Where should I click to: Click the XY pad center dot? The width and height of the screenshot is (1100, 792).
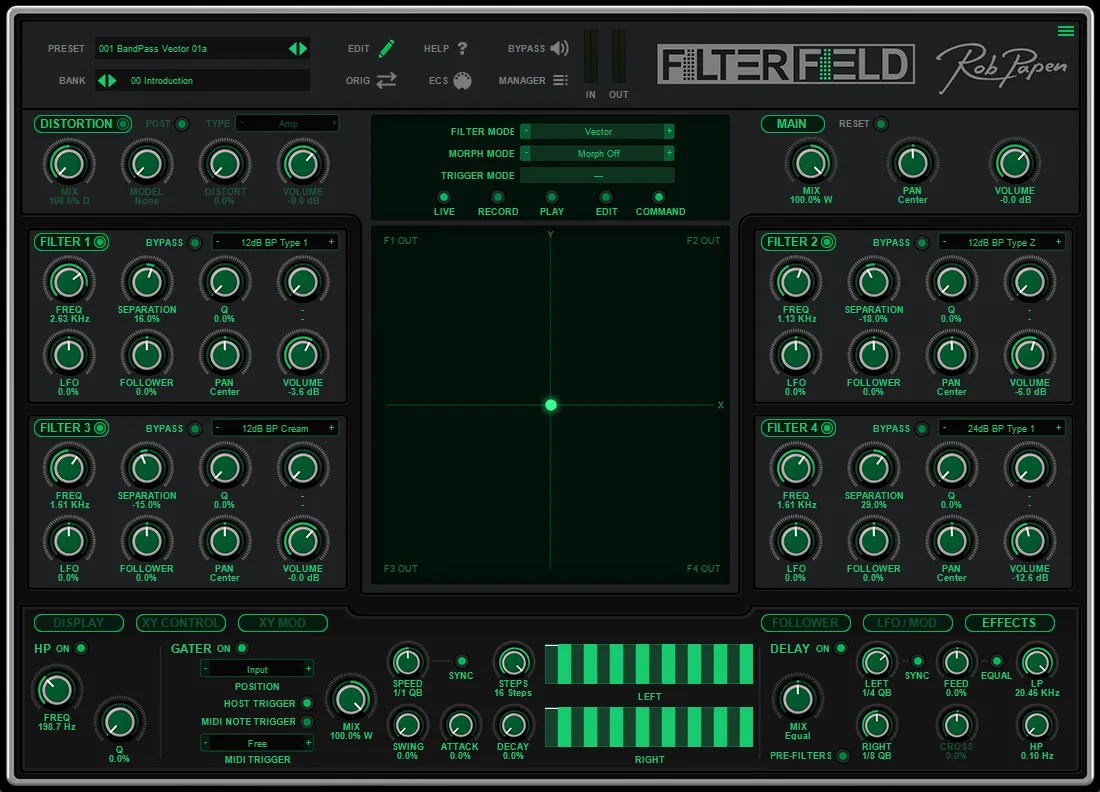click(551, 405)
